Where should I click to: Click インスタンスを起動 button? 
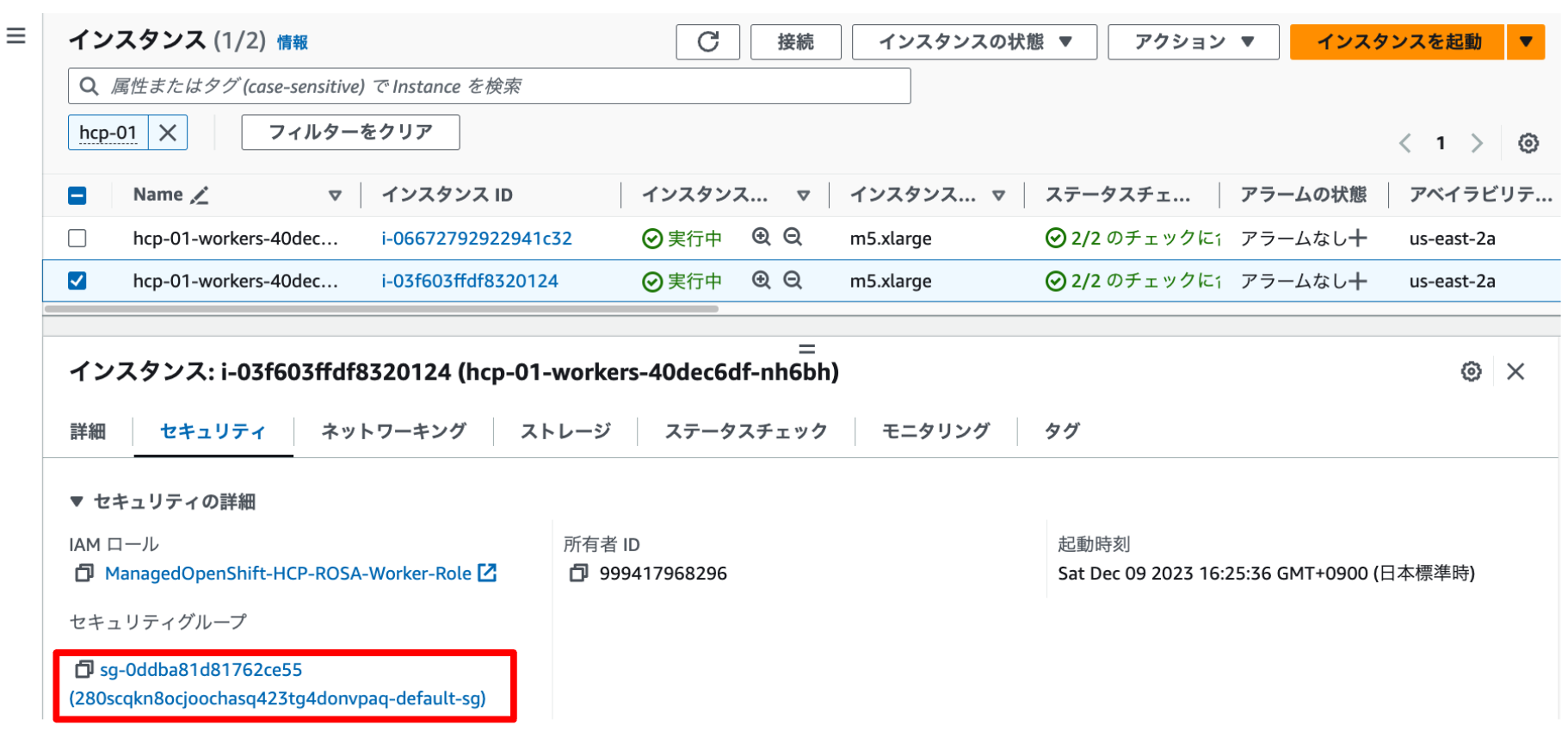[1398, 41]
